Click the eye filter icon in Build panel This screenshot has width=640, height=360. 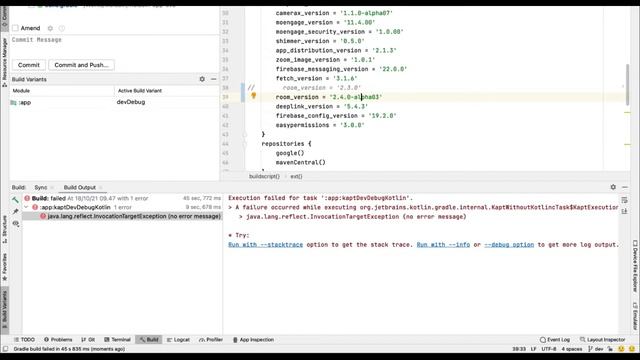pos(16,224)
